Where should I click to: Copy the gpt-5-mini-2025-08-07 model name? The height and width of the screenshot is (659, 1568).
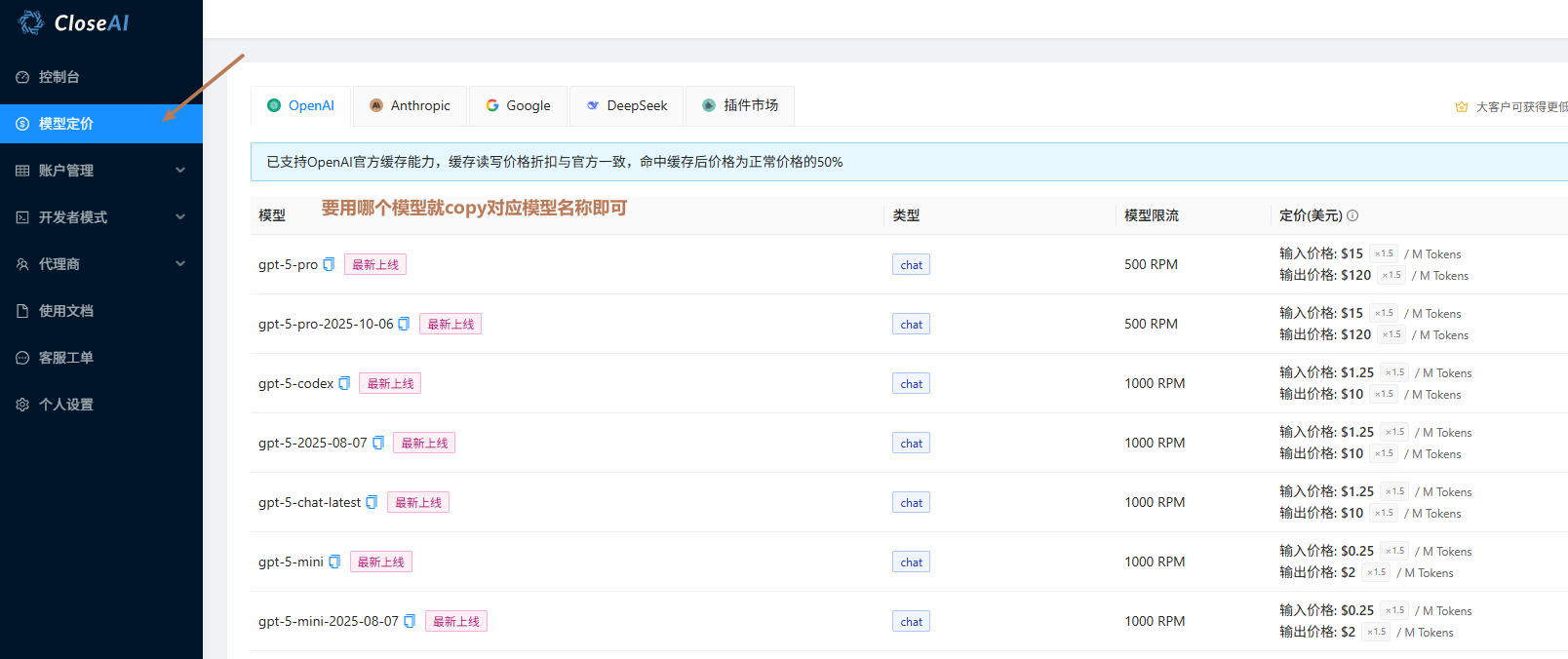coord(410,621)
